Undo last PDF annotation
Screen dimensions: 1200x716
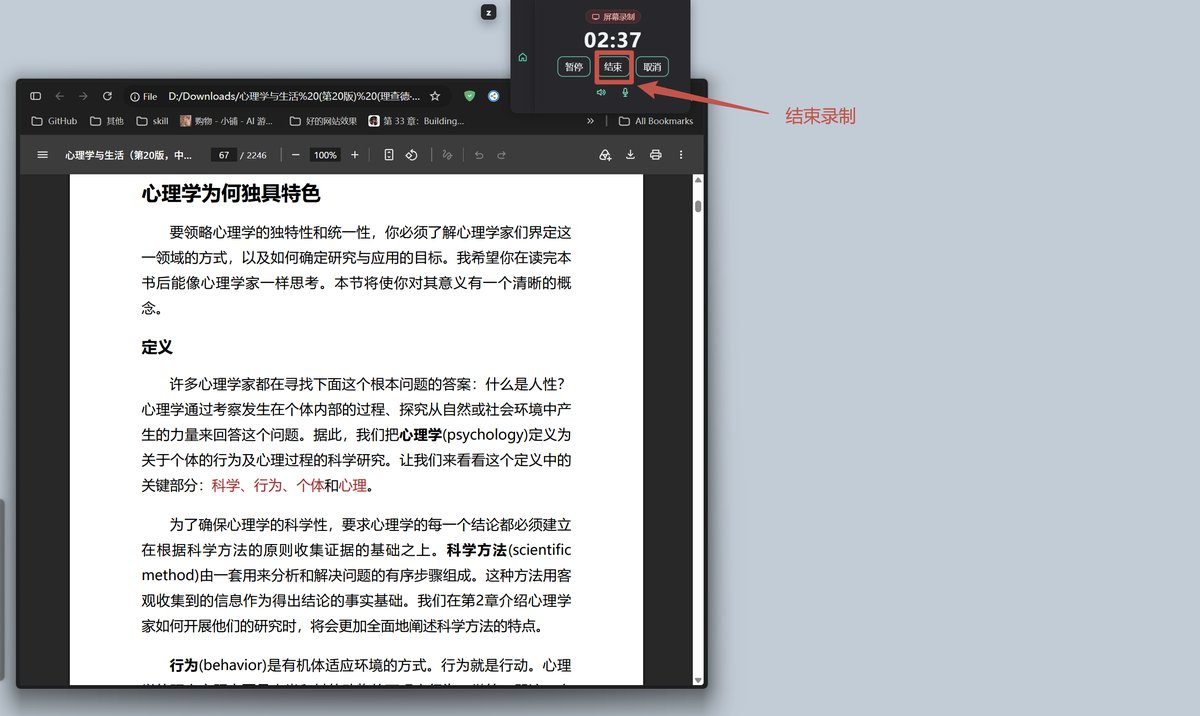point(479,155)
